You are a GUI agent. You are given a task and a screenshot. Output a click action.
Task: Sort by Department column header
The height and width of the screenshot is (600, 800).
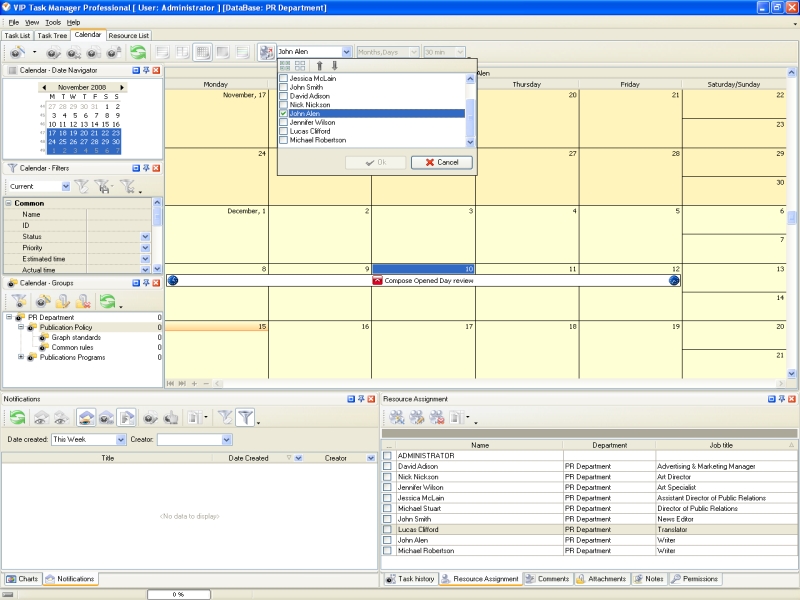(609, 445)
